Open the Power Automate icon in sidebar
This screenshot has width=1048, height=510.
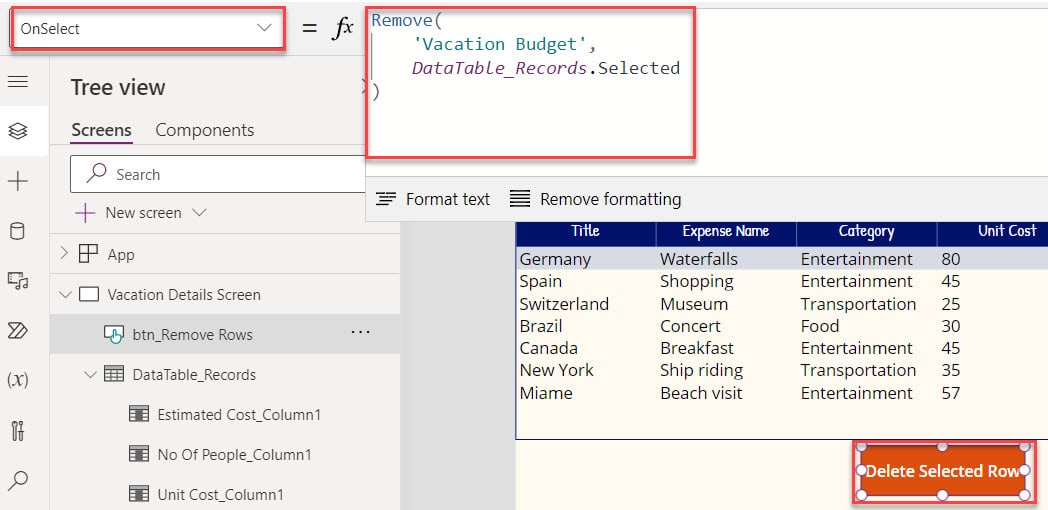point(17,330)
